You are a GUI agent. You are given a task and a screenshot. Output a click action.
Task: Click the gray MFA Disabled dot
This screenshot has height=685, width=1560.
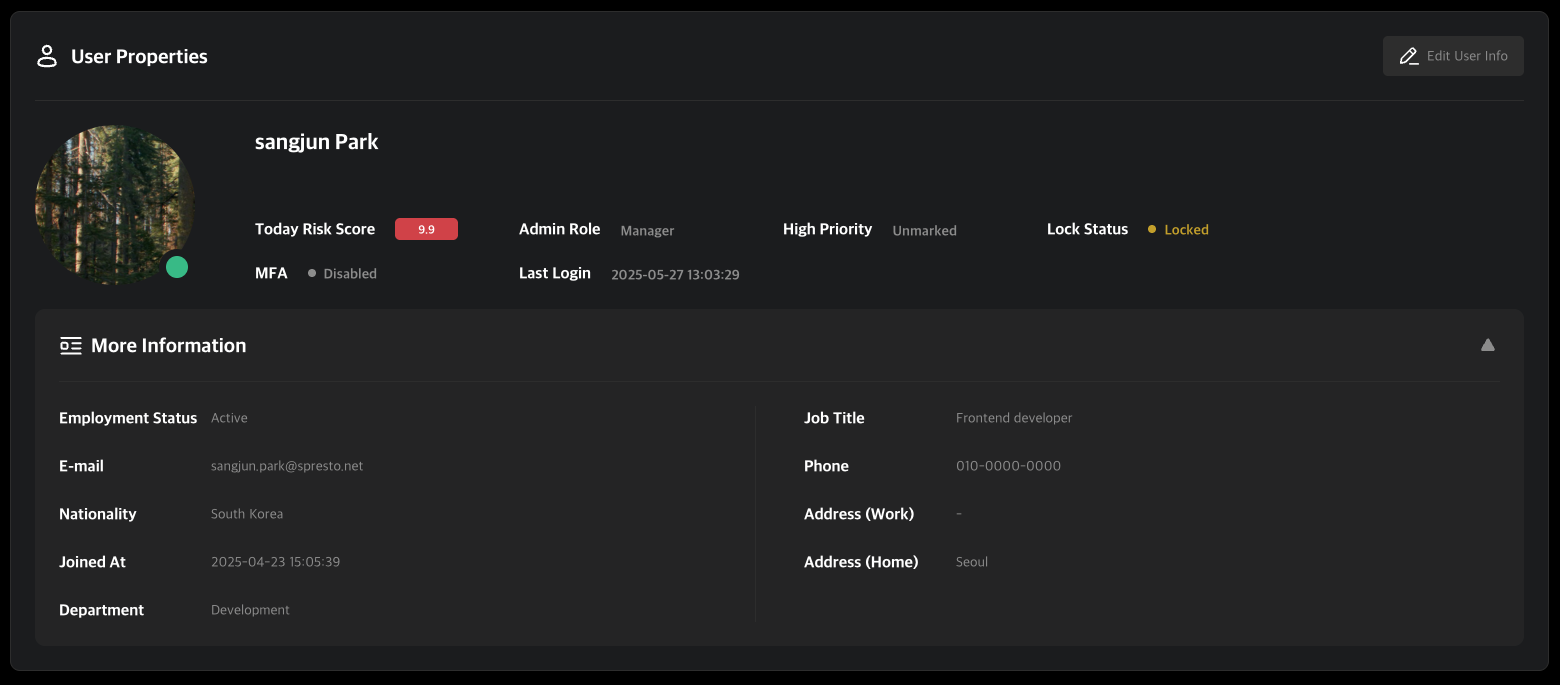[312, 274]
